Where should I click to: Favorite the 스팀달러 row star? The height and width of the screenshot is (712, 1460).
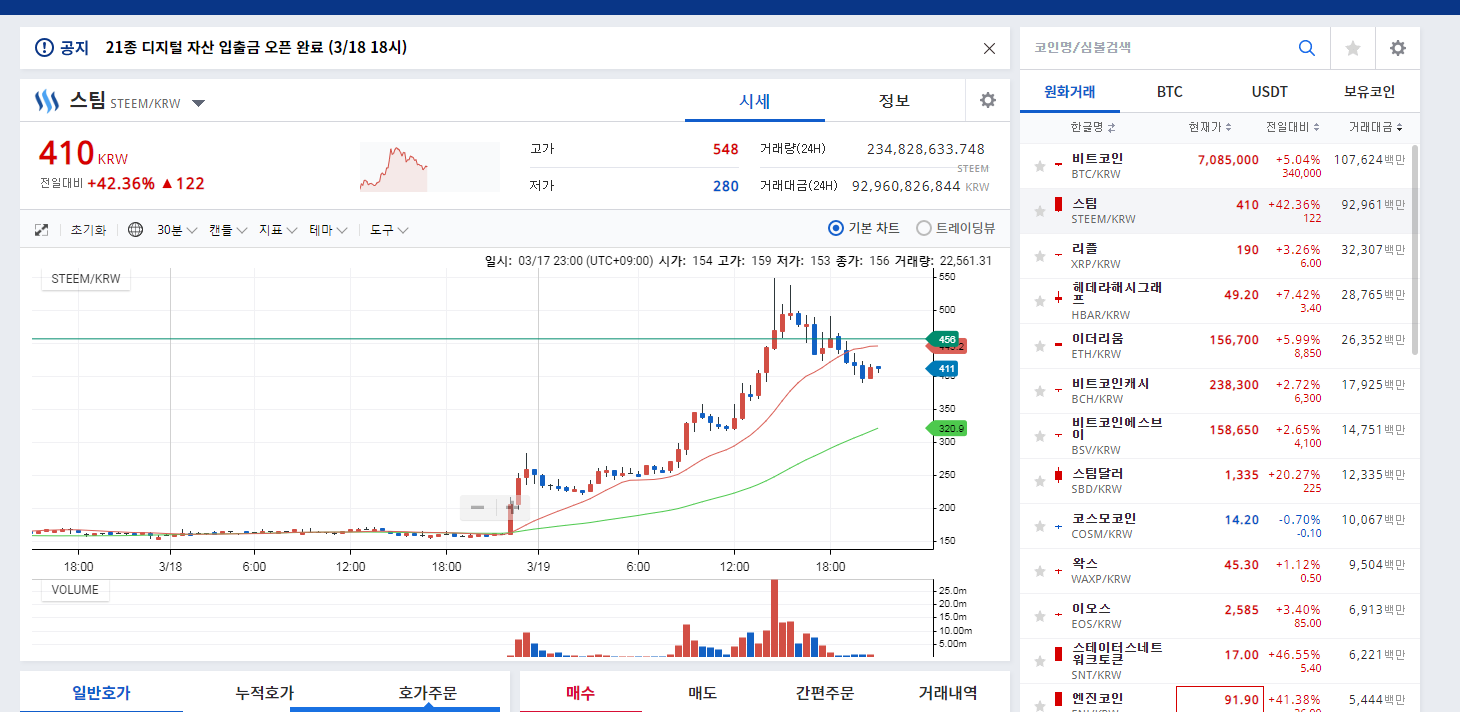1040,481
